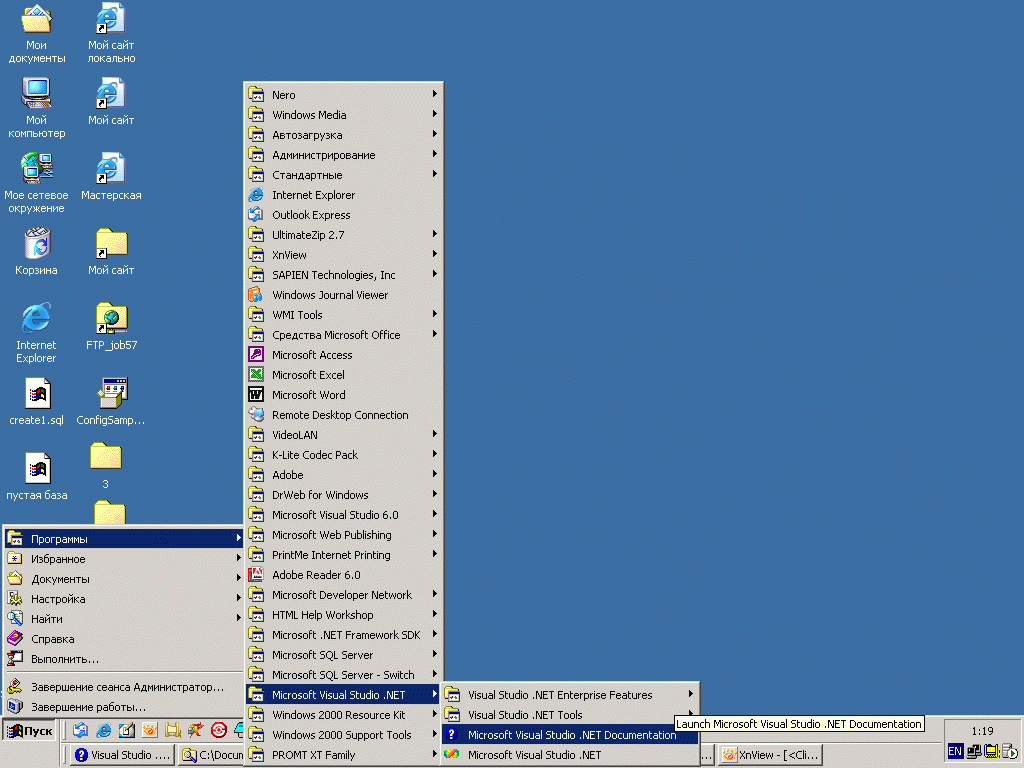Launch Microsoft Access from Programs menu
This screenshot has width=1024, height=768.
click(344, 355)
